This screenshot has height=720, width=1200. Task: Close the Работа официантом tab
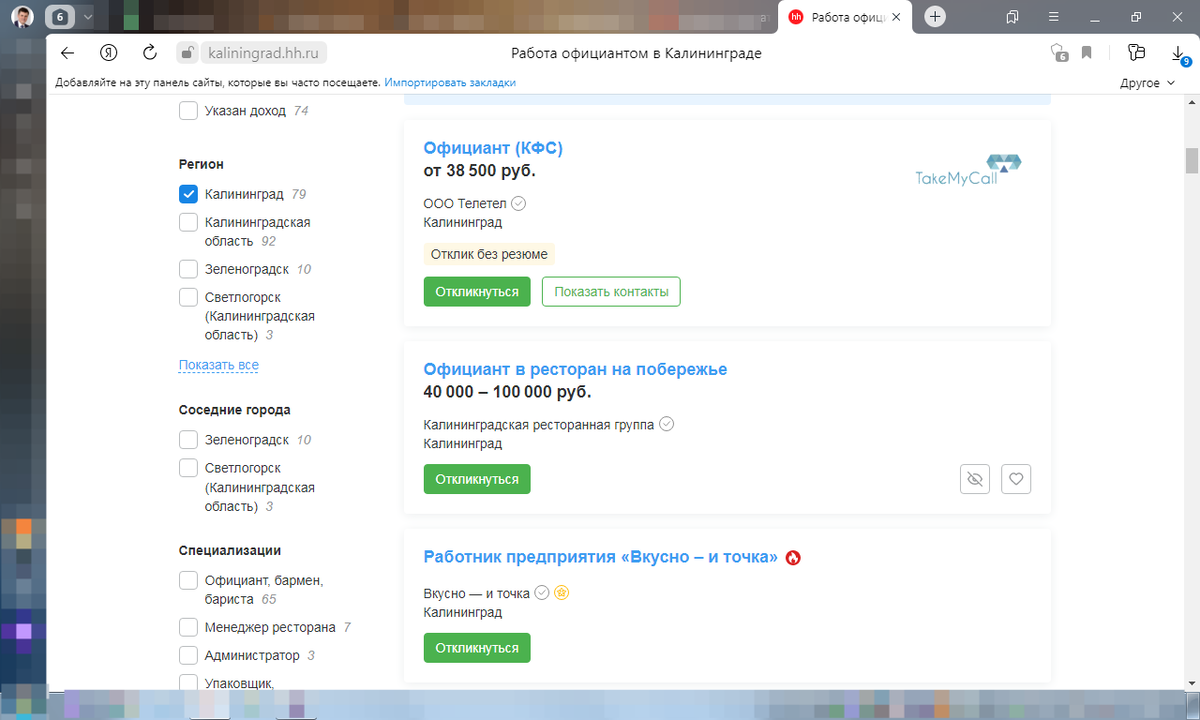click(x=897, y=17)
